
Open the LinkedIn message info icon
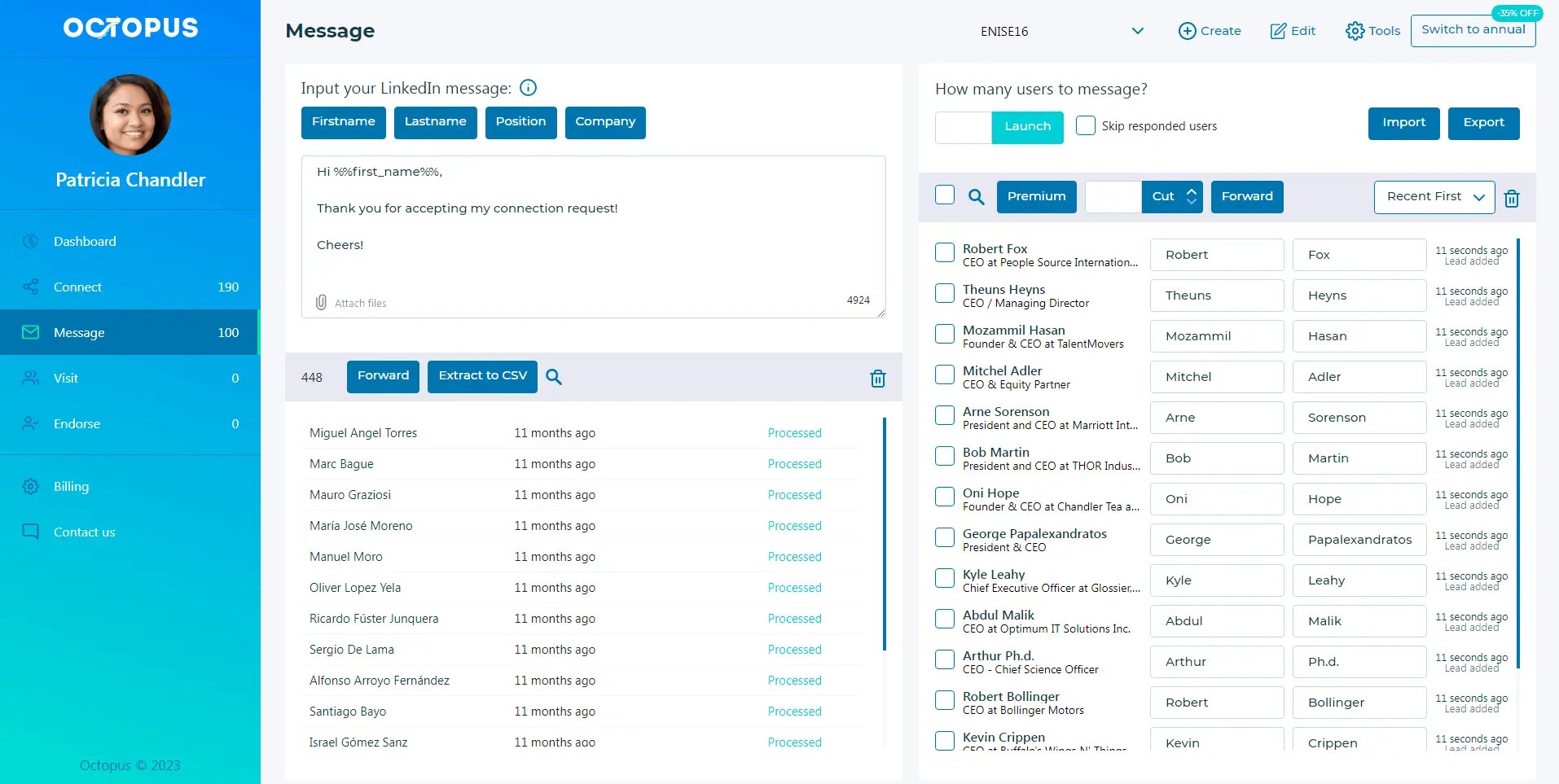pyautogui.click(x=528, y=88)
